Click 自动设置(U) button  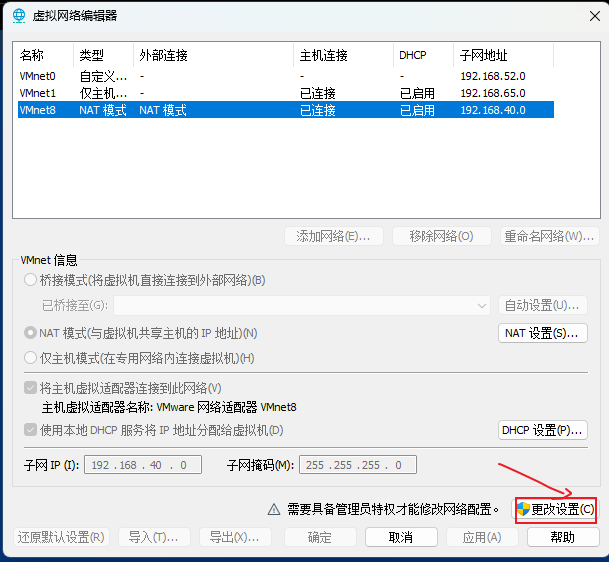[543, 306]
